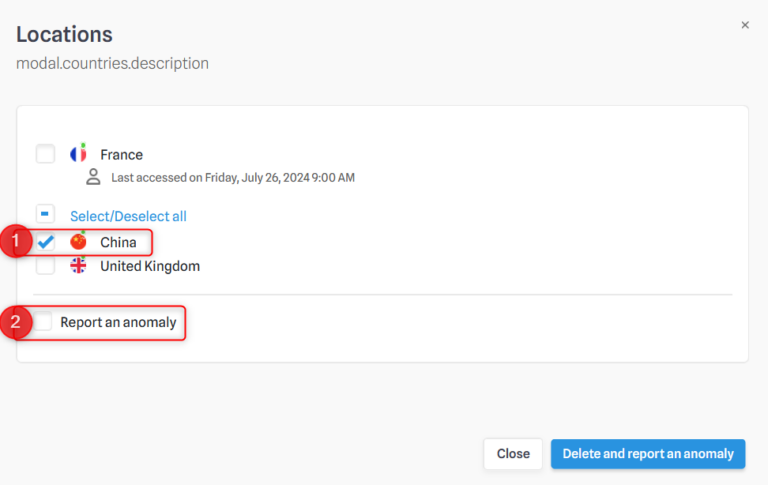Click the France country label
Screen dimensions: 768x485
point(121,155)
